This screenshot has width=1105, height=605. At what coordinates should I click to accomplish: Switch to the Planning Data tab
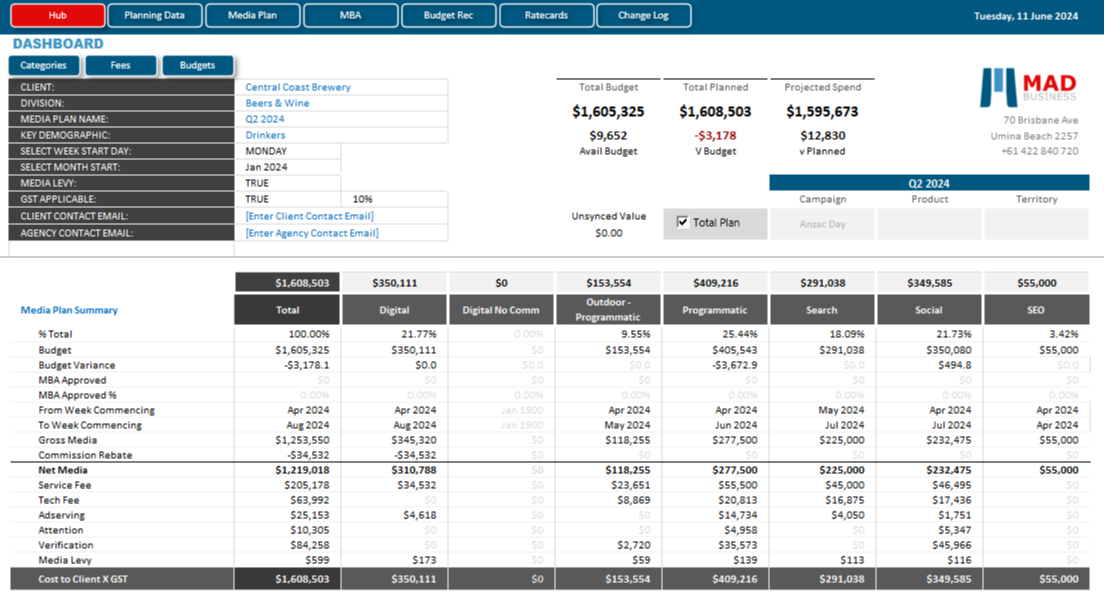coord(154,15)
